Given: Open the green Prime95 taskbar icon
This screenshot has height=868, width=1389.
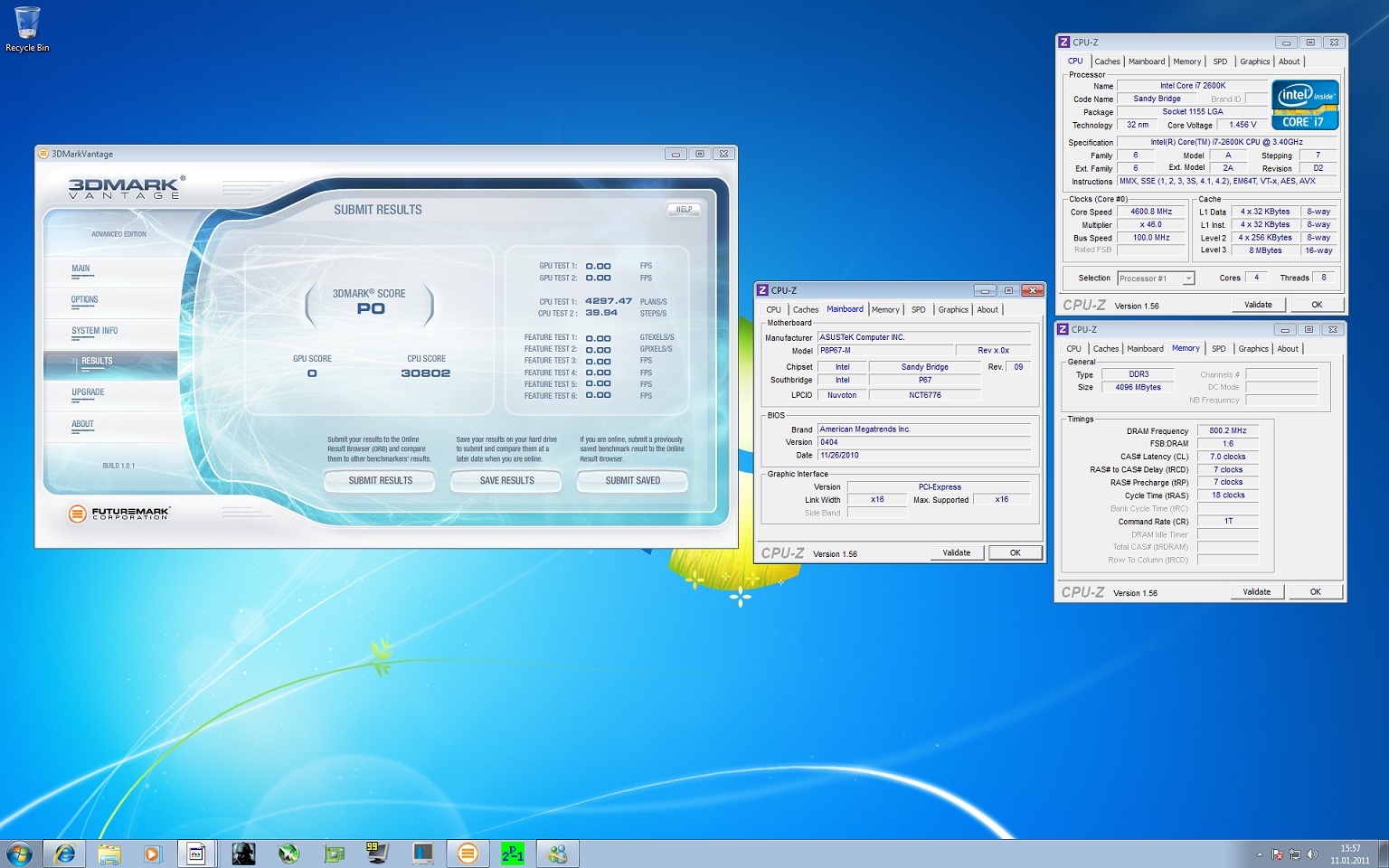Looking at the screenshot, I should click(513, 854).
